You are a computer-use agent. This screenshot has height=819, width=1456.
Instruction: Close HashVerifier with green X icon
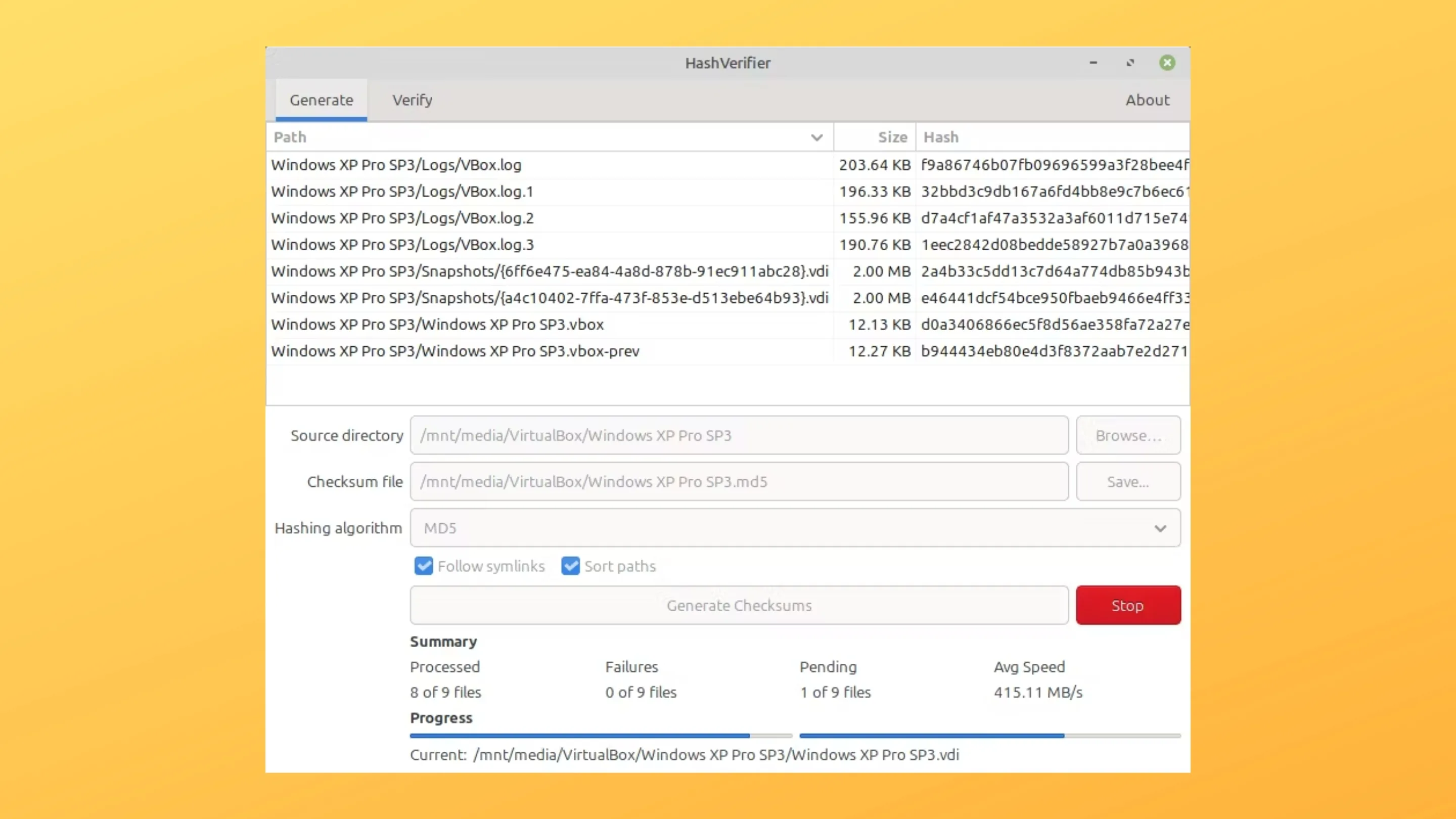pos(1167,63)
